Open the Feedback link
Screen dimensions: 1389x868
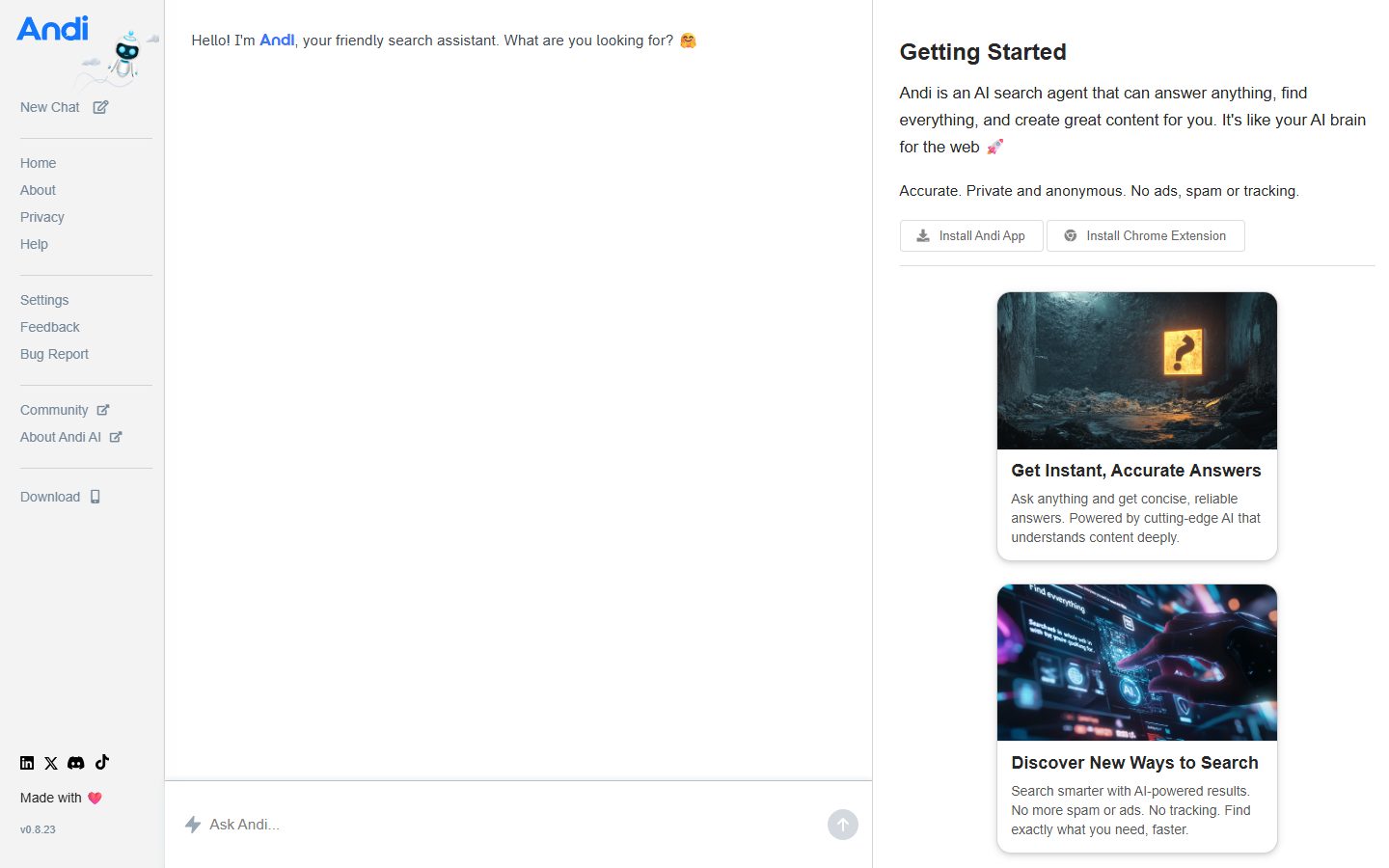tap(50, 327)
